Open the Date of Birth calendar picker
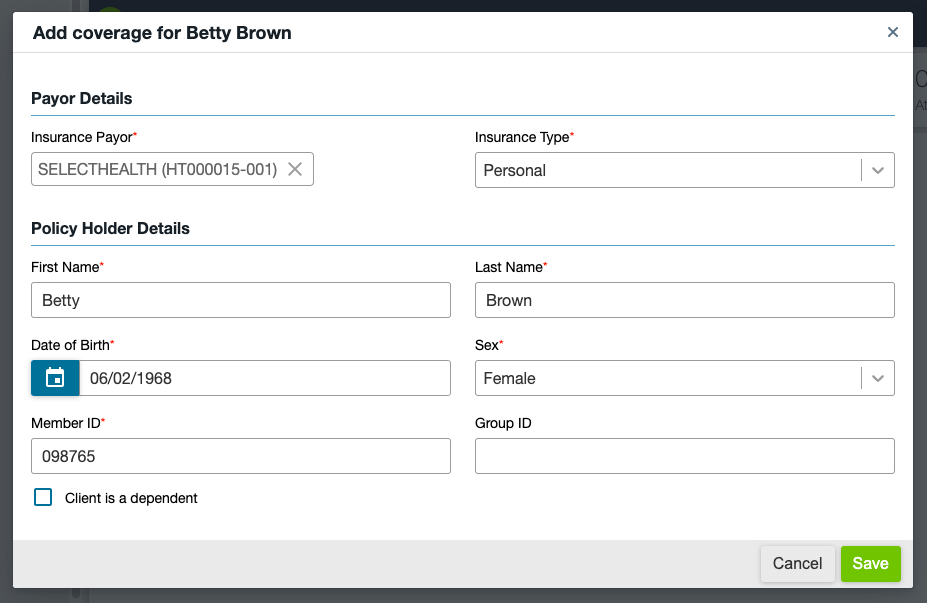Image resolution: width=927 pixels, height=603 pixels. click(55, 378)
